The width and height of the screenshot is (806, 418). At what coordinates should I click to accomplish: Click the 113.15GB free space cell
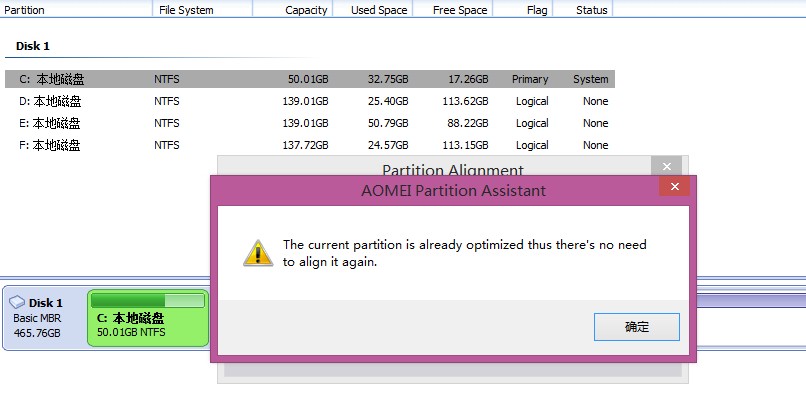(x=465, y=146)
